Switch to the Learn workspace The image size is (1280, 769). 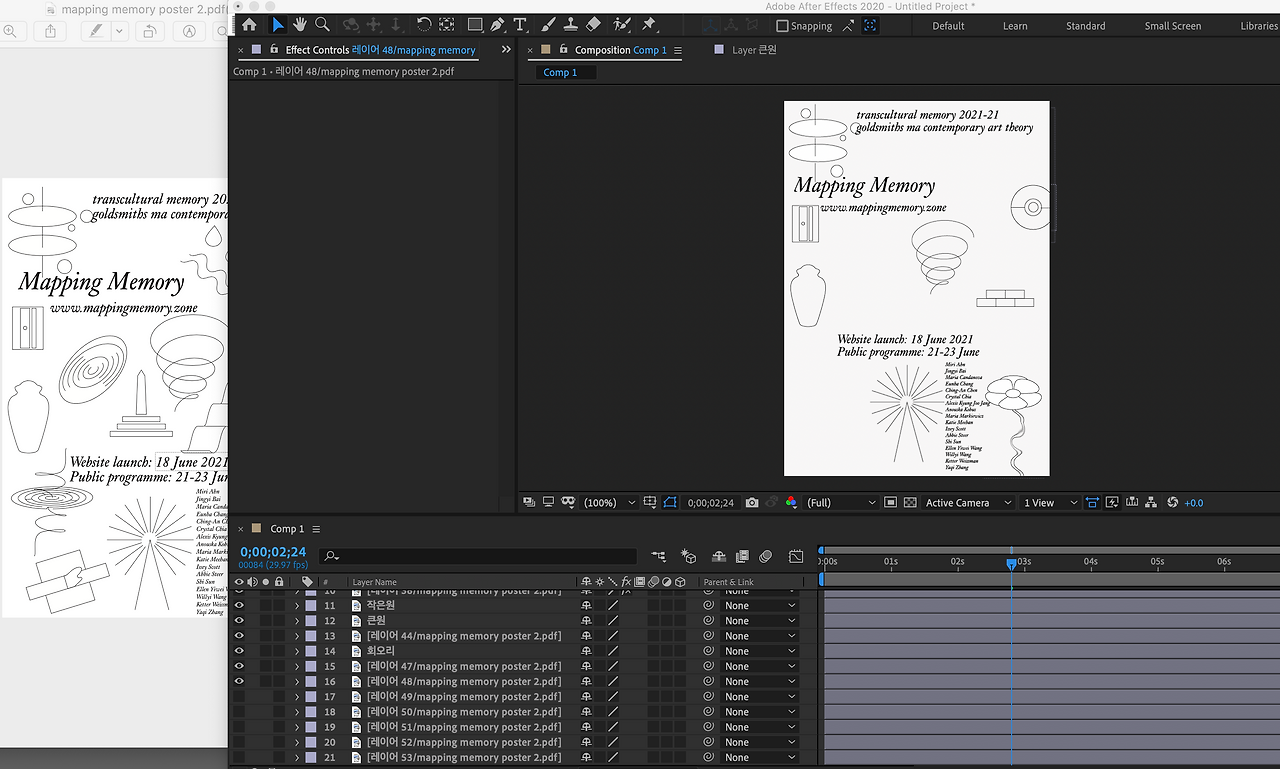[x=1015, y=26]
